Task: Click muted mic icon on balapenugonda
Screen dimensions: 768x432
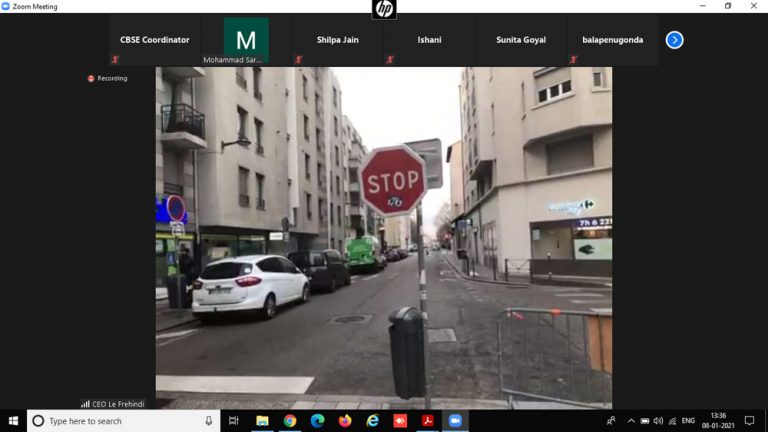Action: tap(573, 60)
